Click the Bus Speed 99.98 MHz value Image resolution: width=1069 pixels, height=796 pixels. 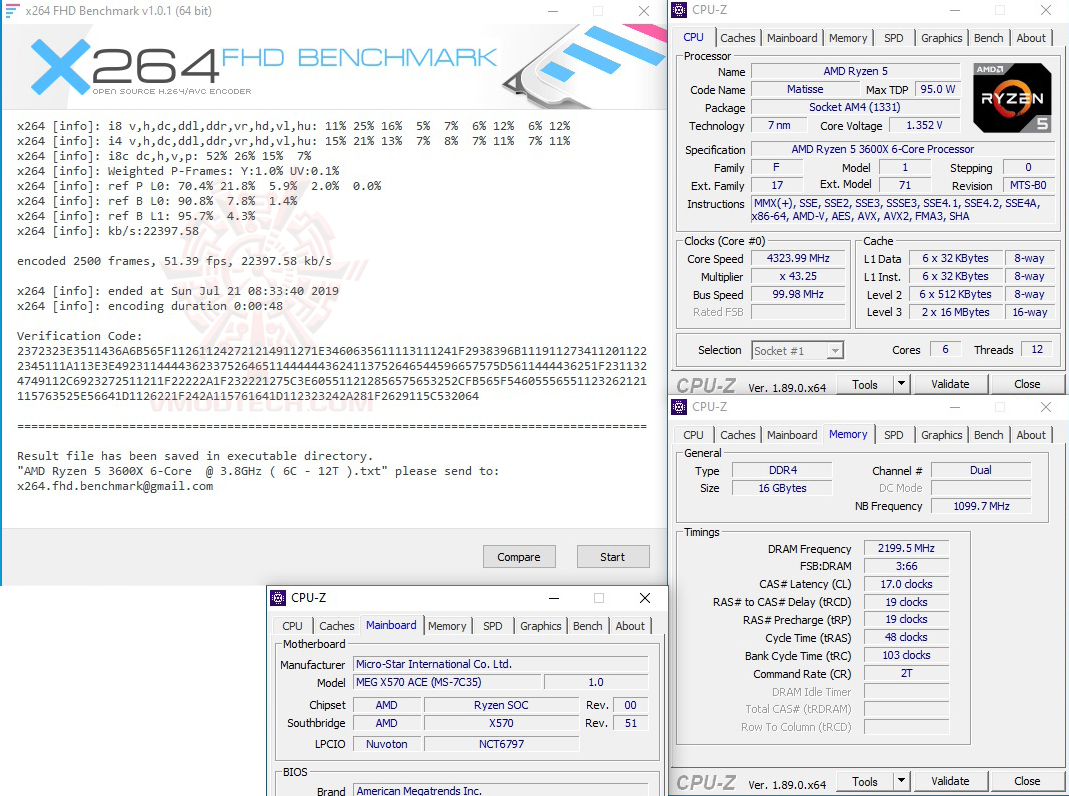pos(798,294)
